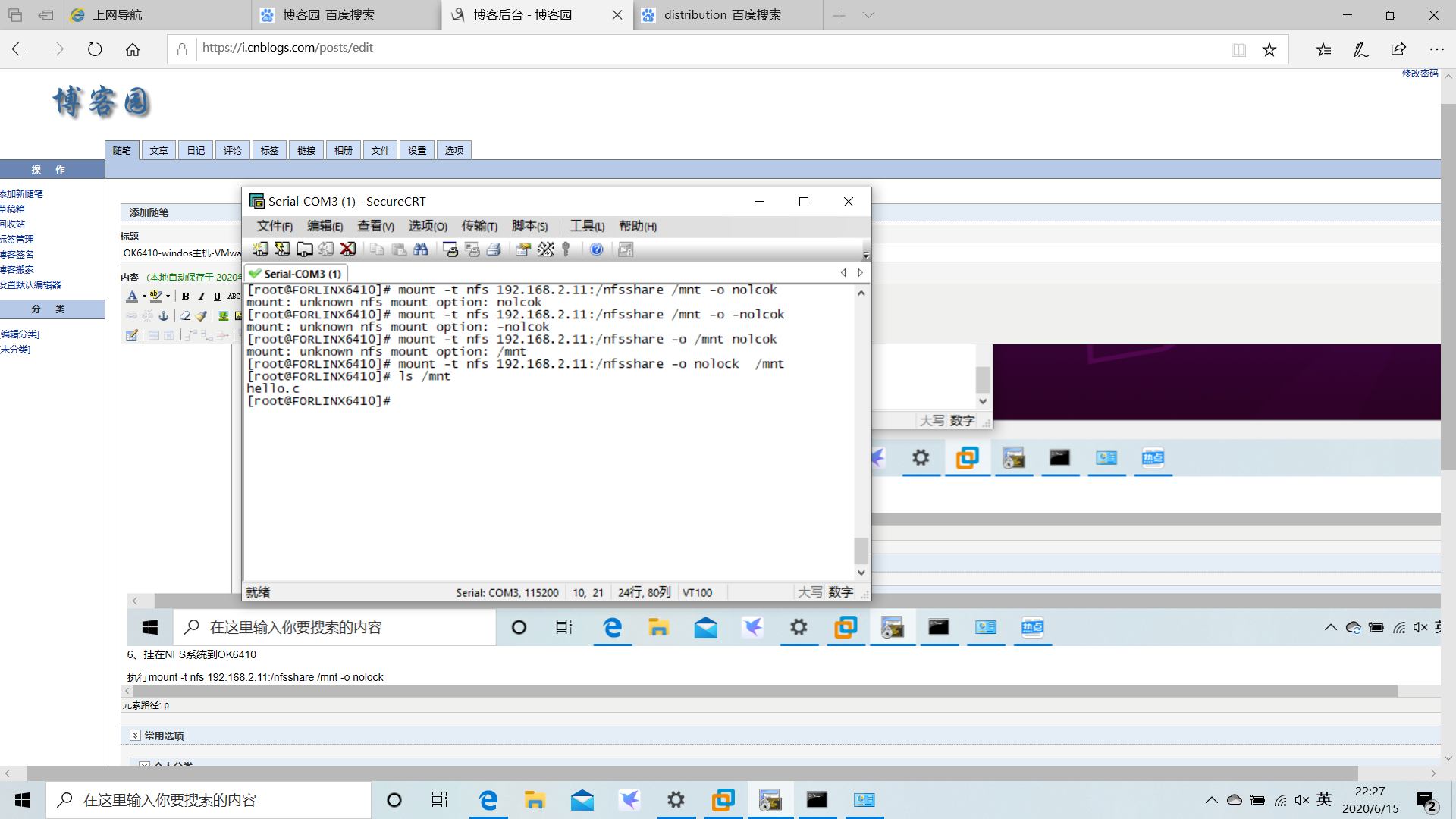Click the Quick Connect lightning icon
The width and height of the screenshot is (1456, 819).
click(282, 249)
